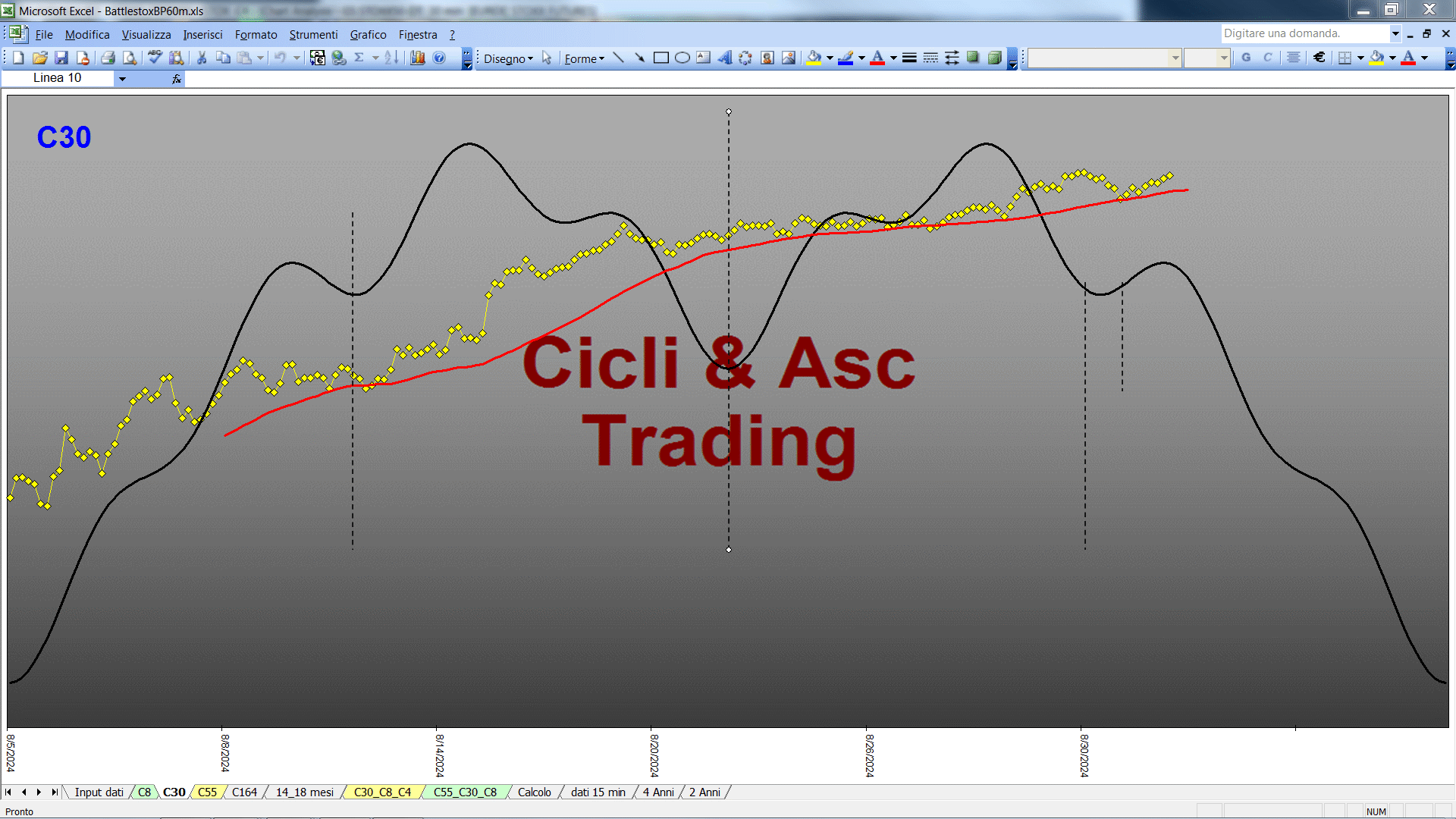Screen dimensions: 1456x819
Task: Run the ABC spelling check
Action: coord(155,58)
